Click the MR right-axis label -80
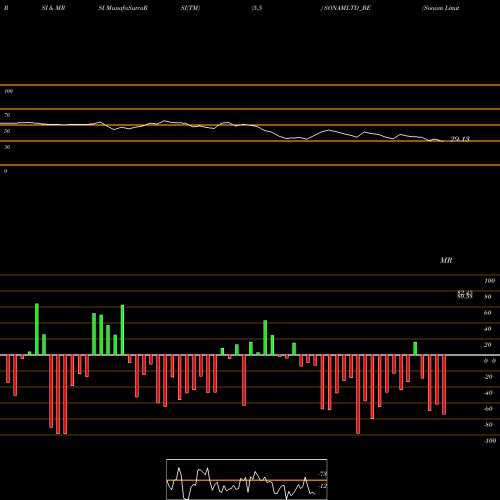This screenshot has height=500, width=500. [488, 425]
